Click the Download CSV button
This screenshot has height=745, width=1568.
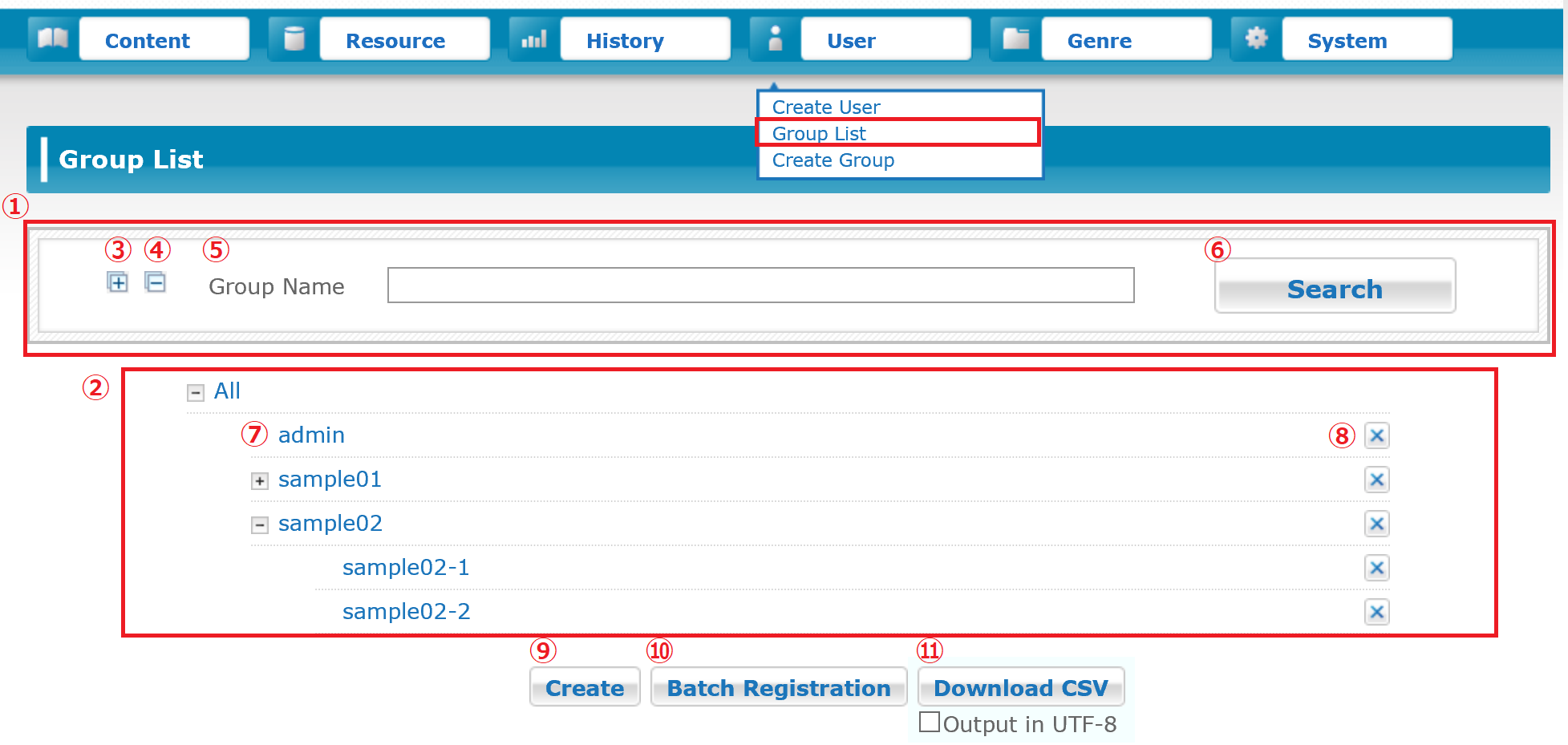1020,687
